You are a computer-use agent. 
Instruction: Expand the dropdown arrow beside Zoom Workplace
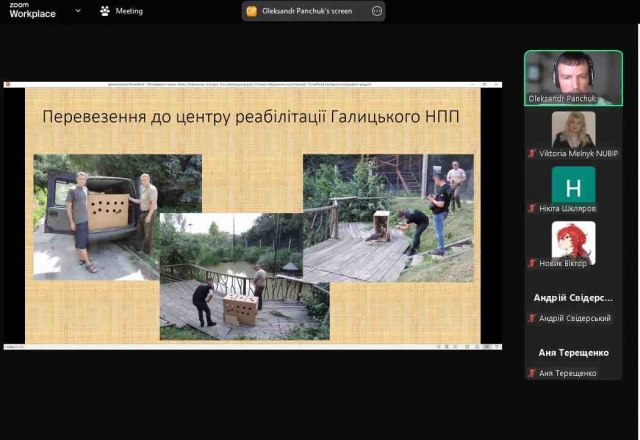pos(78,11)
